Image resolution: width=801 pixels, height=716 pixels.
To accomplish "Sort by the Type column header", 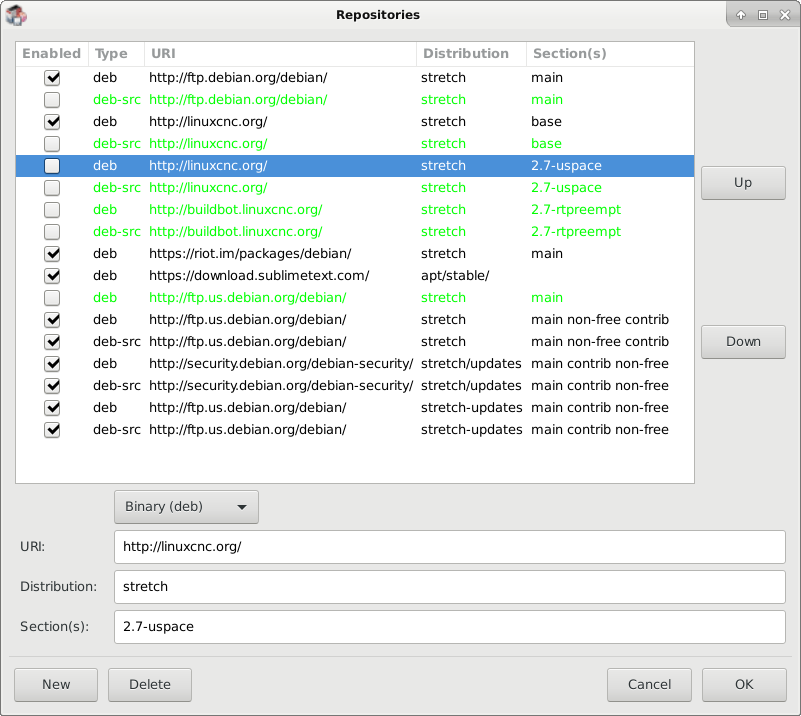I will [116, 54].
